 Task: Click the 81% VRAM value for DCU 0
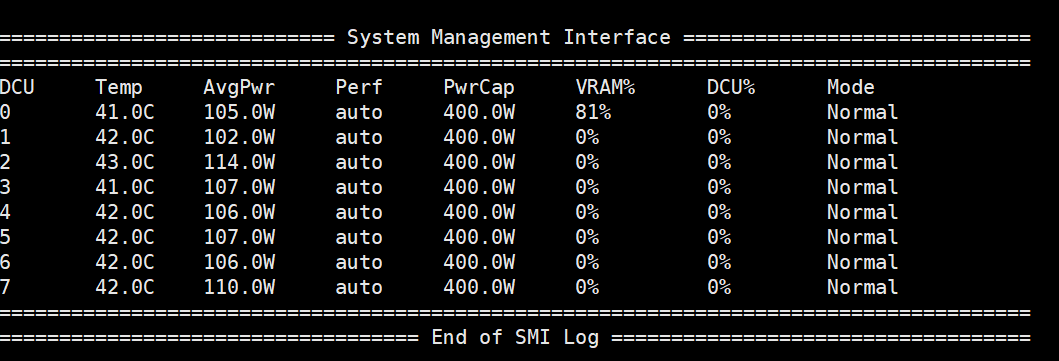593,112
